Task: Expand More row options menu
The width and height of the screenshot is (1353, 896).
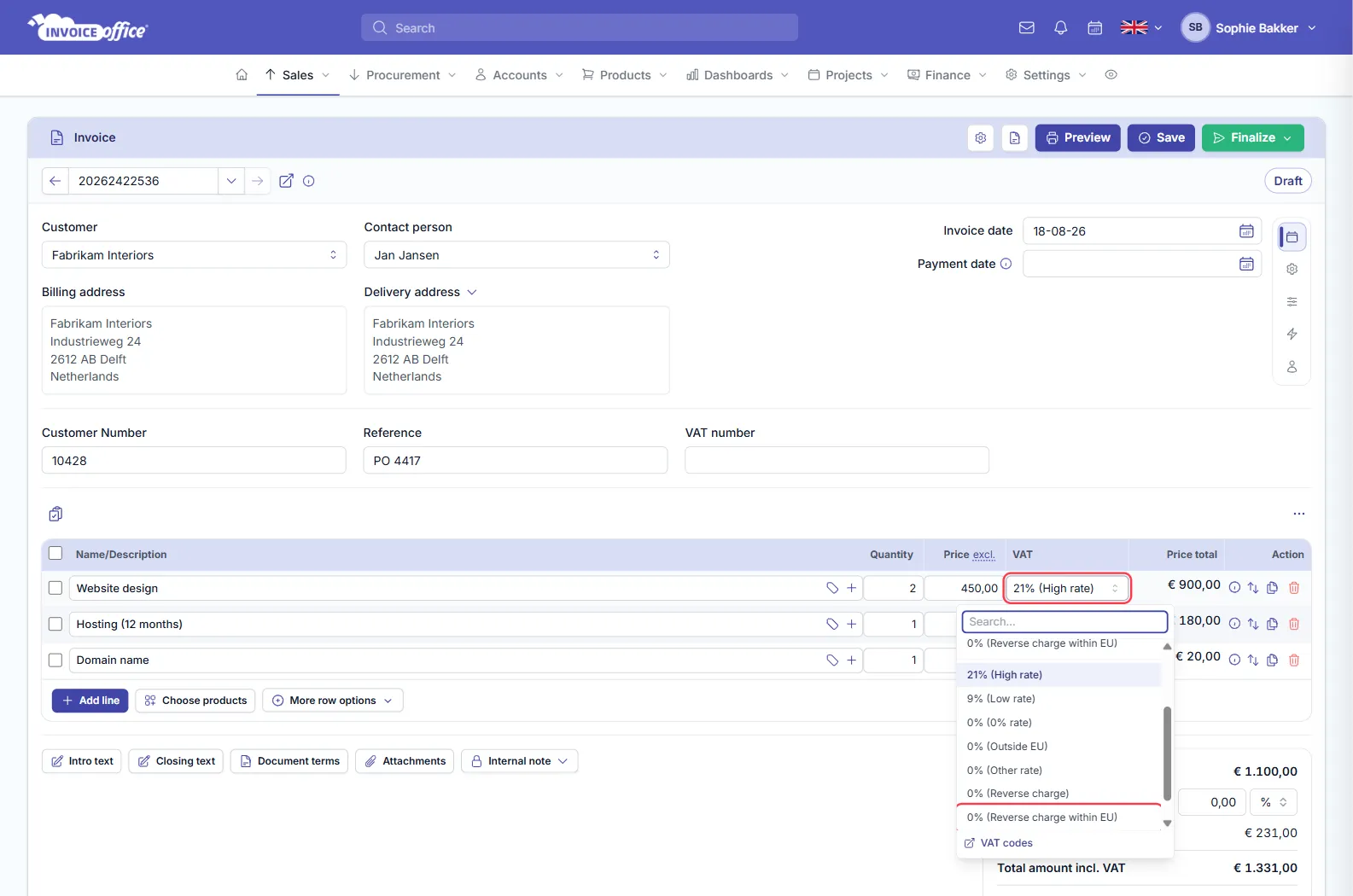Action: coord(333,701)
